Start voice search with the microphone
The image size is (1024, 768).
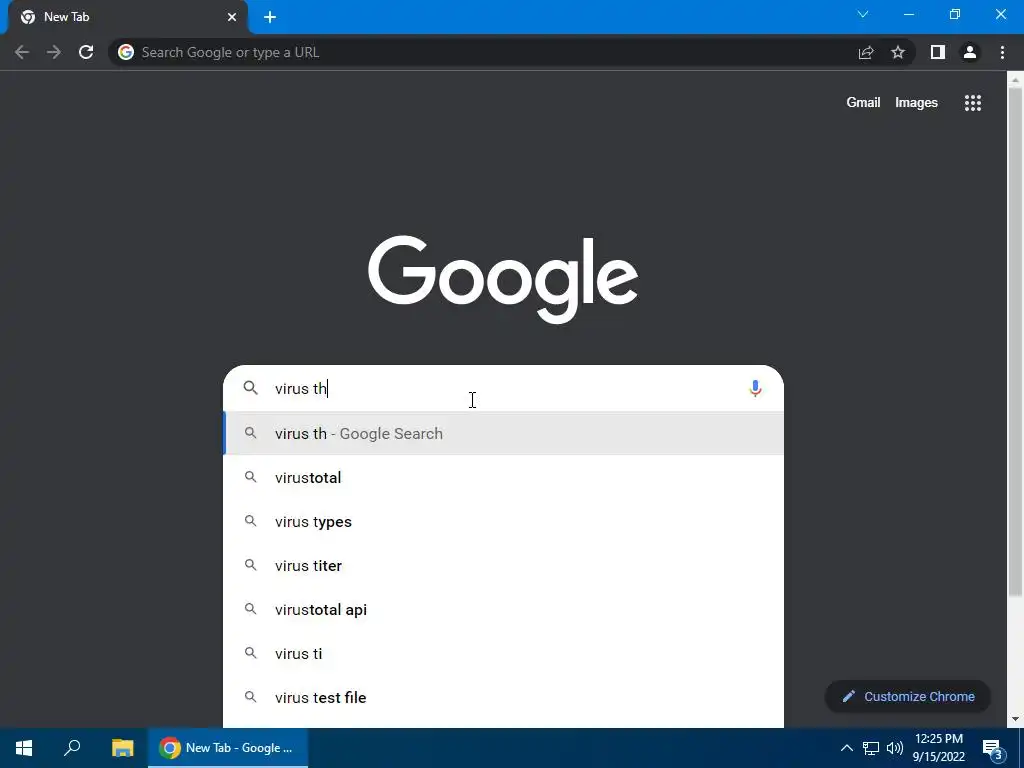(755, 389)
